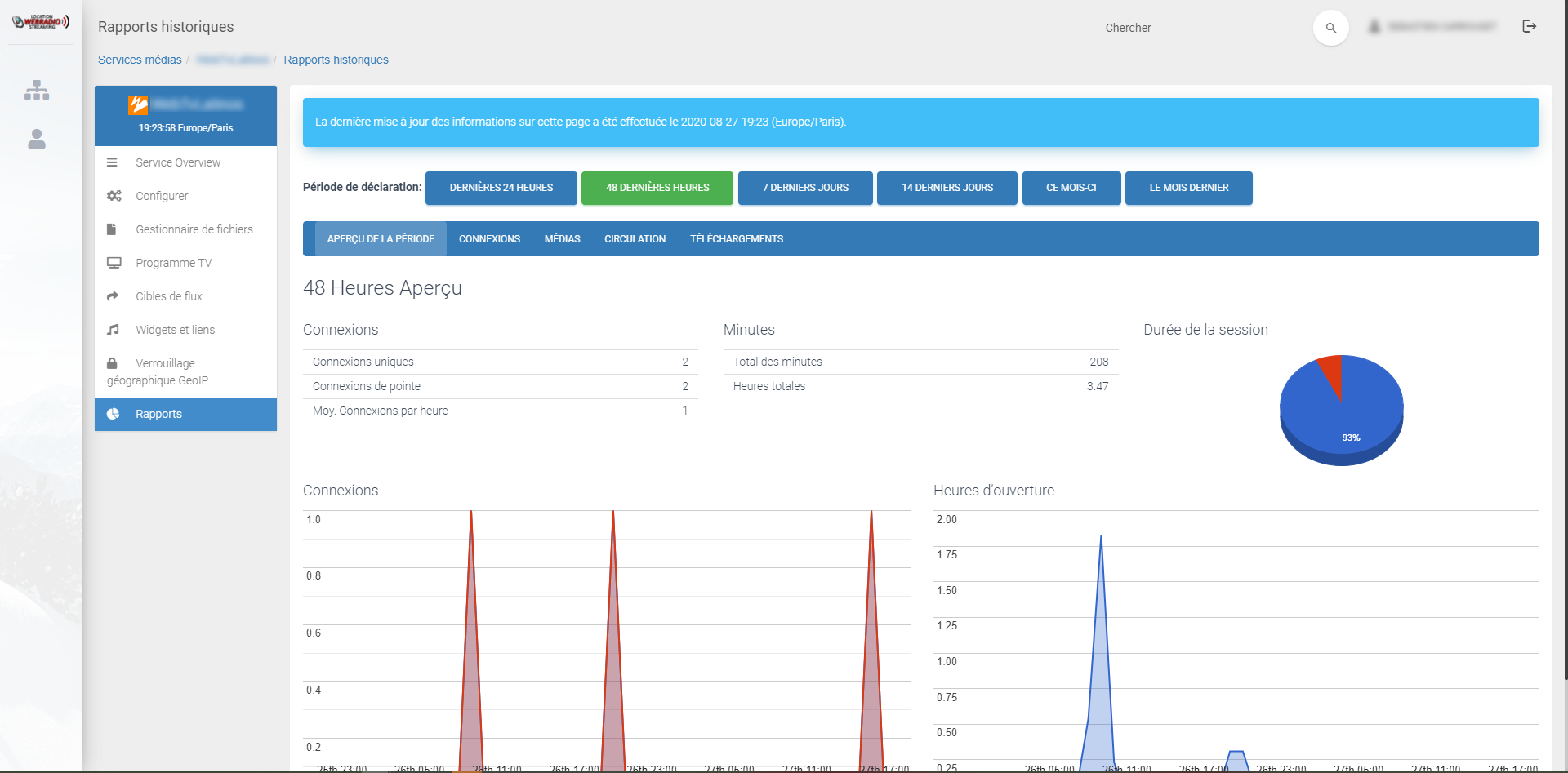Viewport: 1568px width, 773px height.
Task: Click the Période de déclaration label
Action: pos(362,187)
